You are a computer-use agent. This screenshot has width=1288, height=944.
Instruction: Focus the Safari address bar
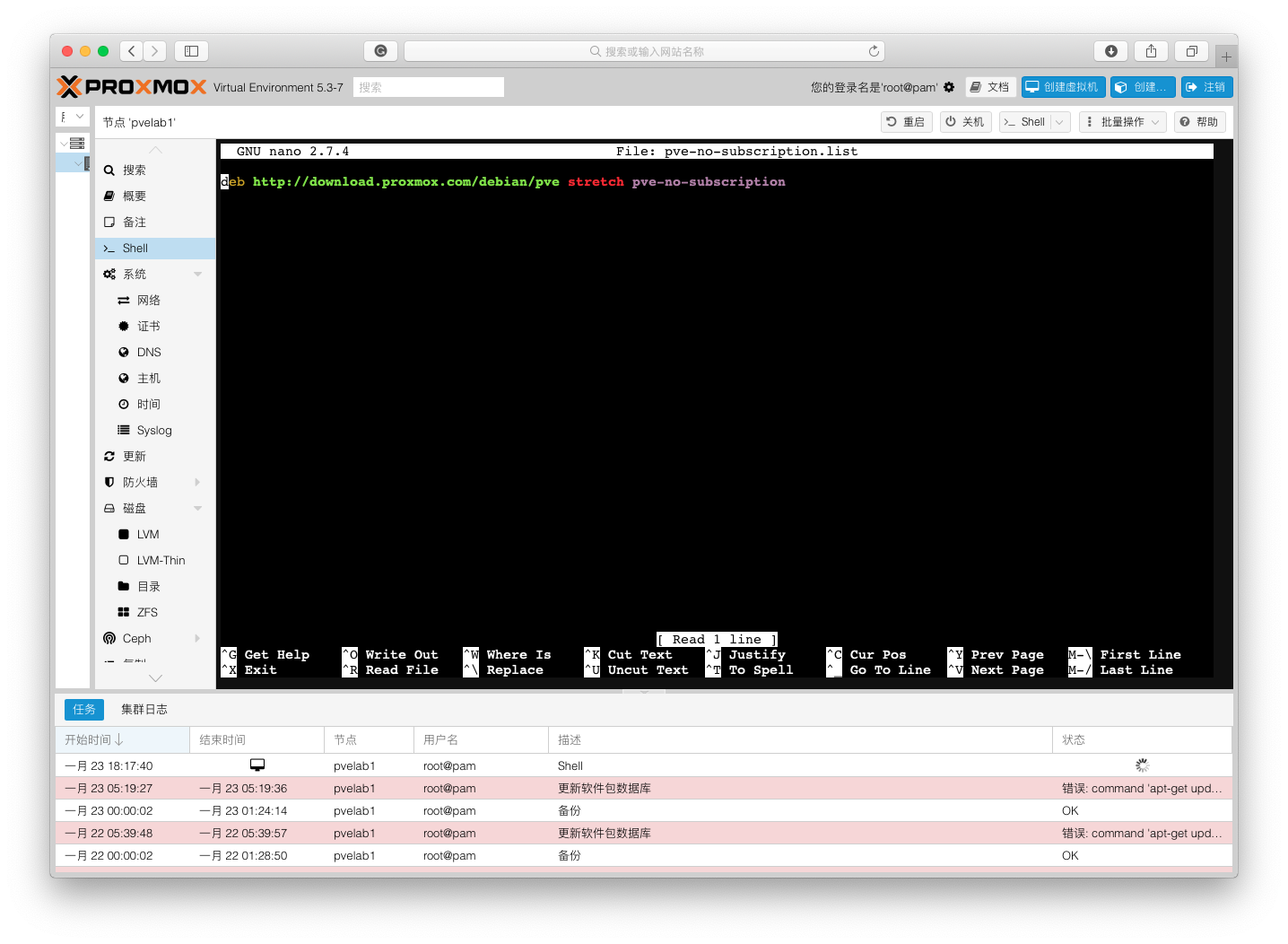[644, 51]
